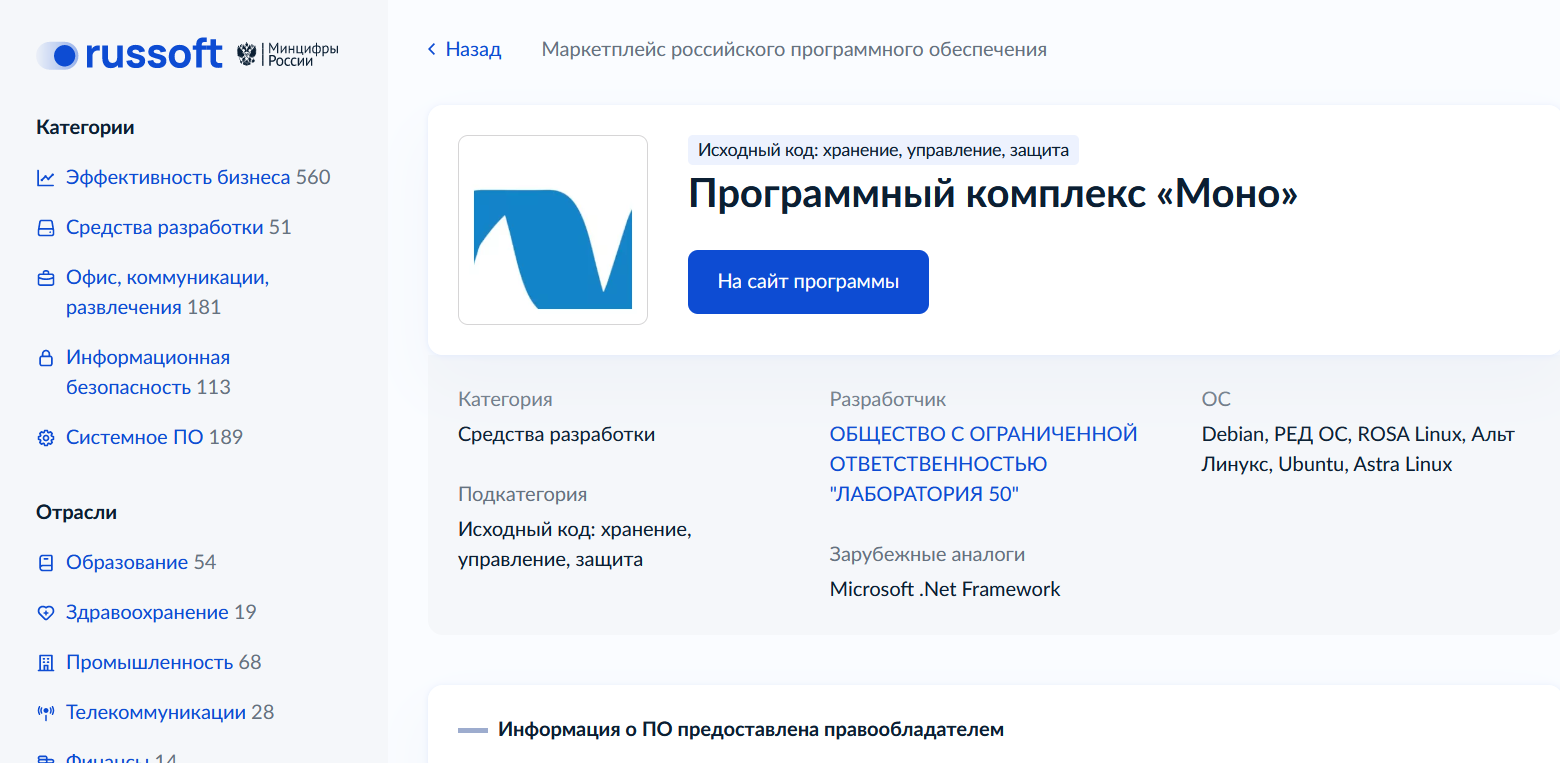Click the chart icon beside Эффективность бизнеса
Screen dimensions: 1560x763
45,178
